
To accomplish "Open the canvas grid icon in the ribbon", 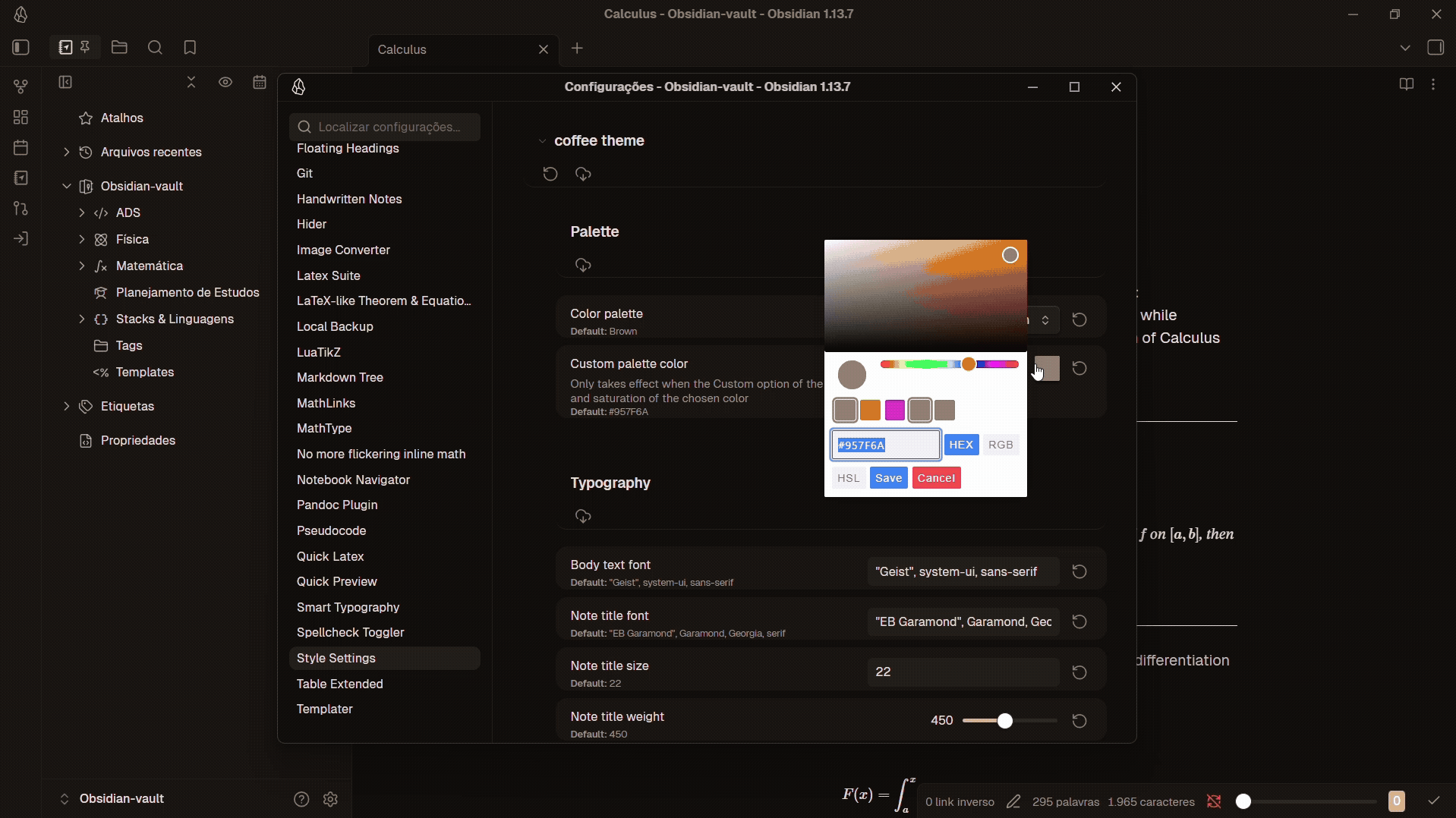I will pyautogui.click(x=20, y=117).
